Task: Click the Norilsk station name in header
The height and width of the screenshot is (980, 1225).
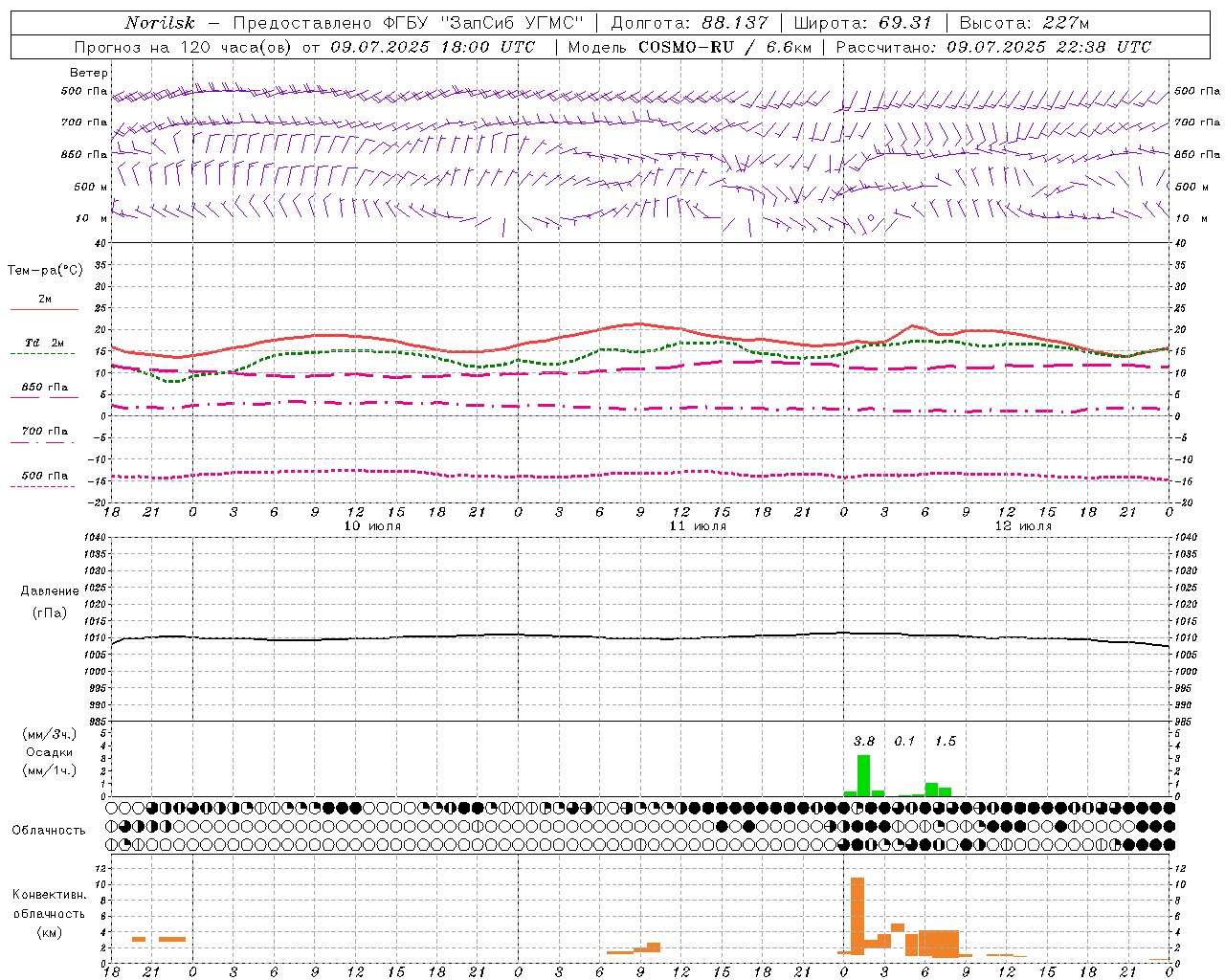Action: 160,23
